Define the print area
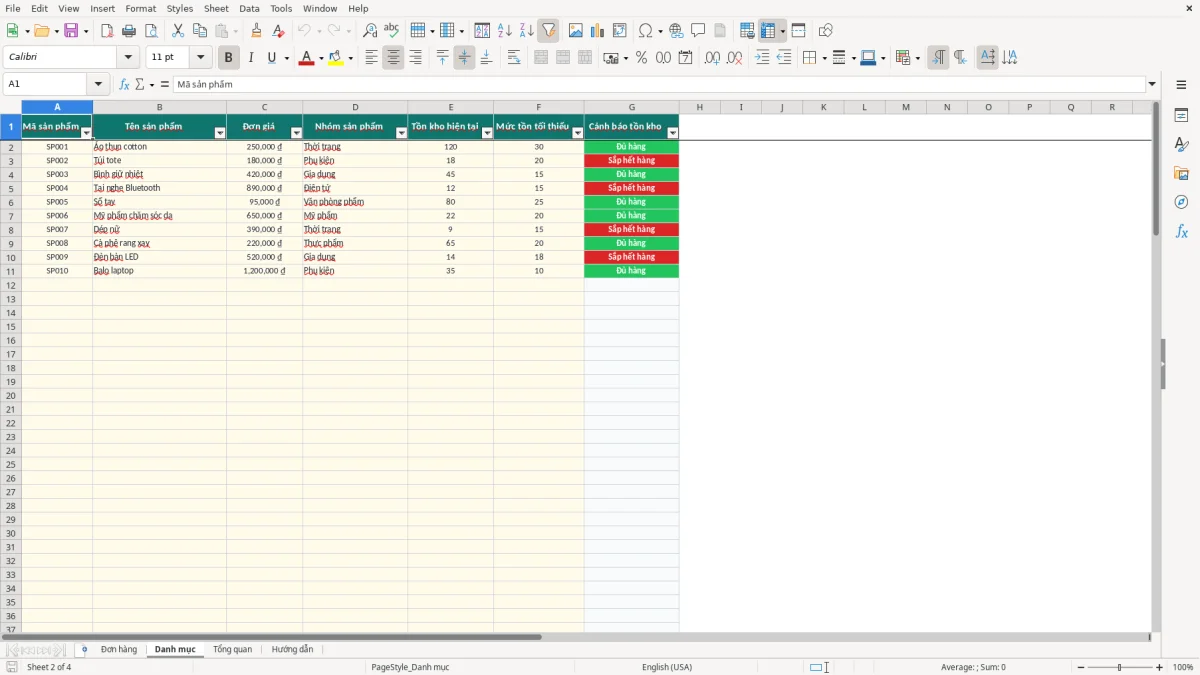The image size is (1200, 675). [747, 31]
